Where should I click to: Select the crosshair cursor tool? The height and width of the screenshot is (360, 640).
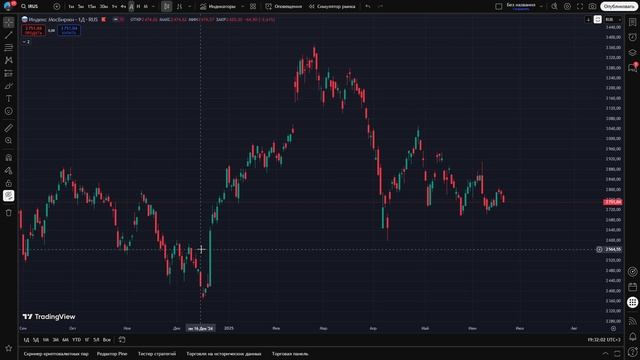[x=9, y=22]
